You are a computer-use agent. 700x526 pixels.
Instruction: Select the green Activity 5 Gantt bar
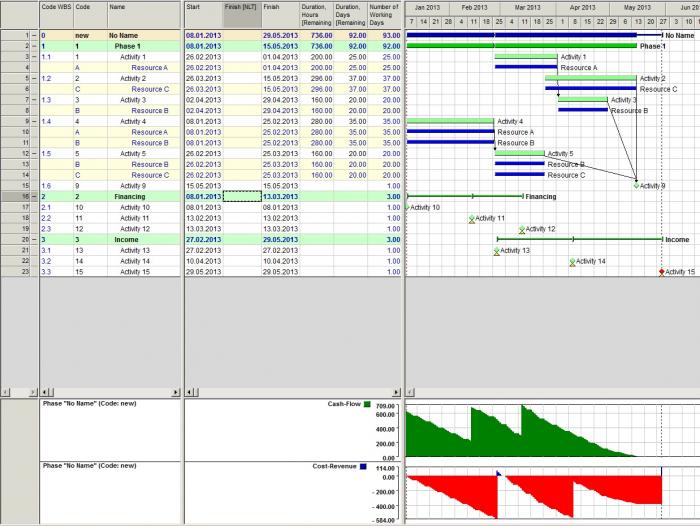520,153
